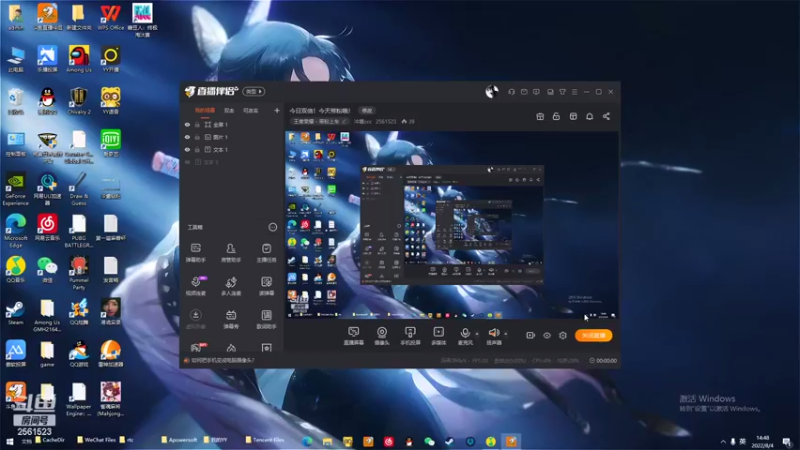Show hidden Windows system tray icons

[x=722, y=442]
